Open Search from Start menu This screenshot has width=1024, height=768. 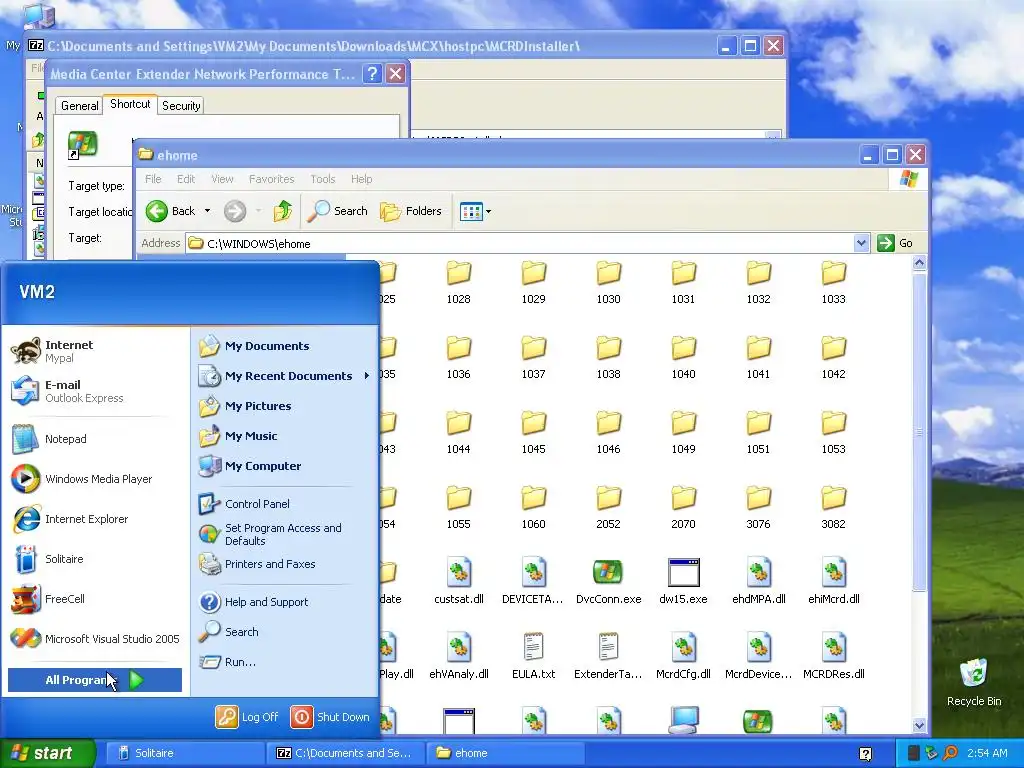284,632
